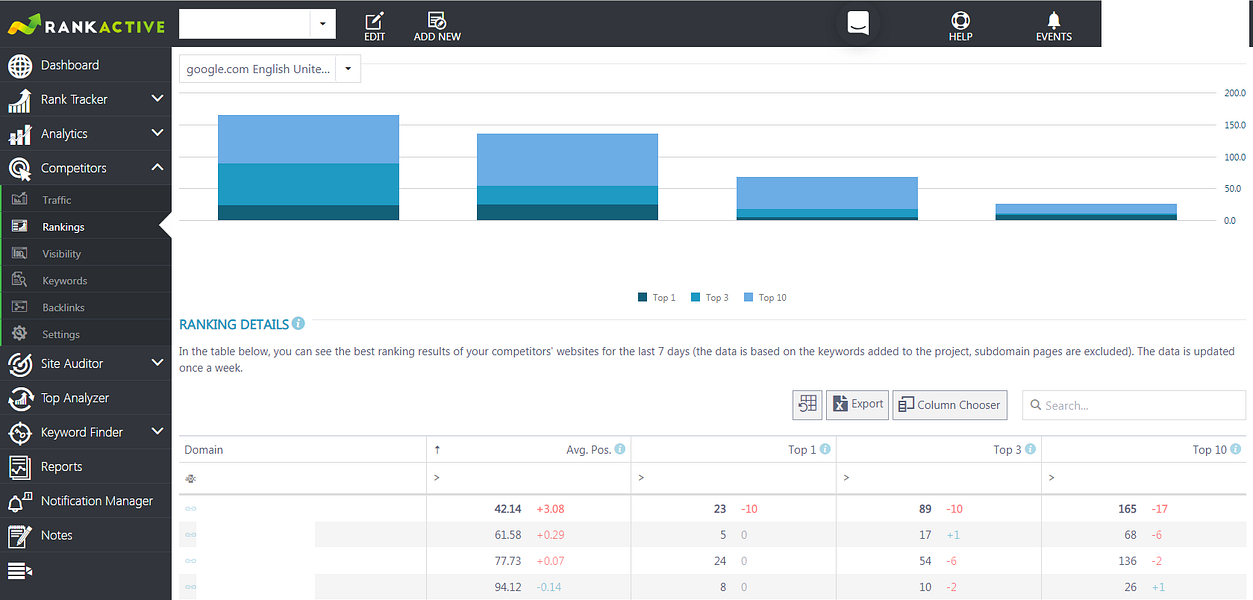Image resolution: width=1253 pixels, height=600 pixels.
Task: Click the Domain filter operator icon
Action: pyautogui.click(x=190, y=478)
